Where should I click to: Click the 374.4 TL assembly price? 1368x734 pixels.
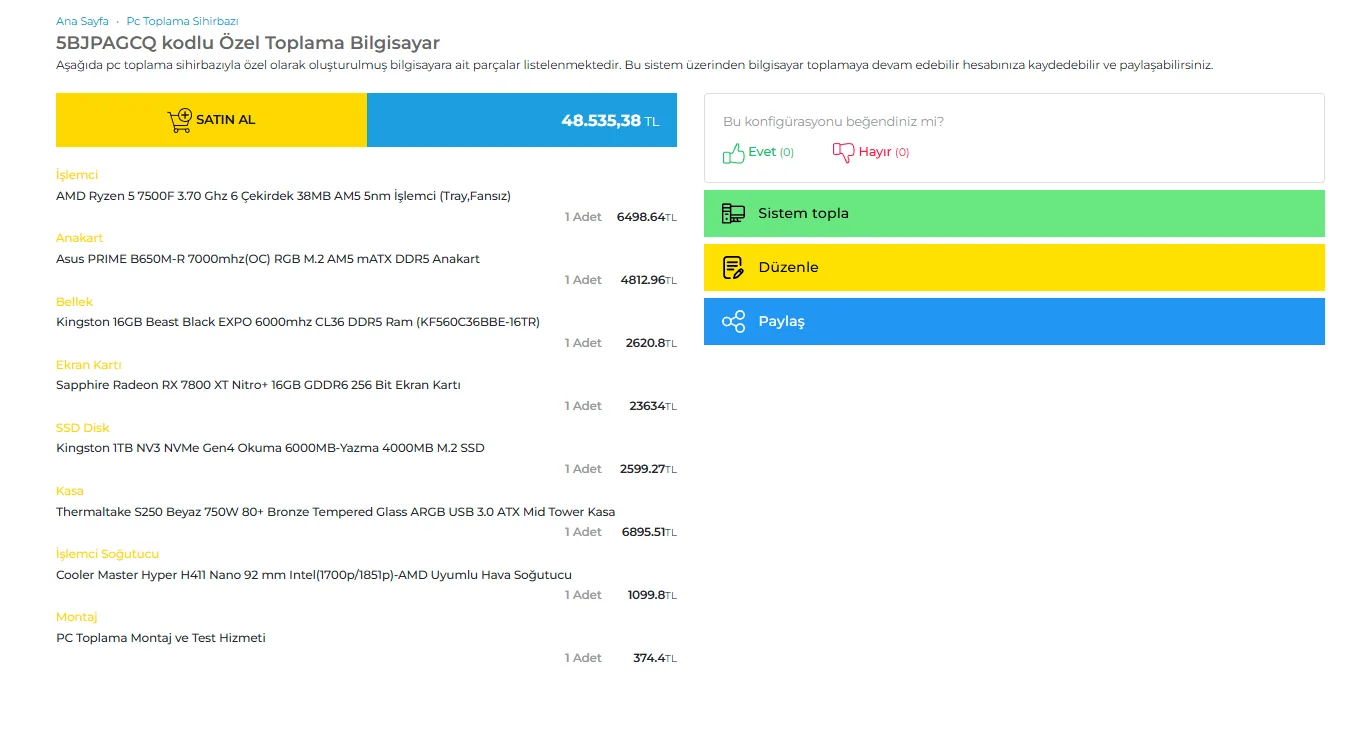pos(655,658)
